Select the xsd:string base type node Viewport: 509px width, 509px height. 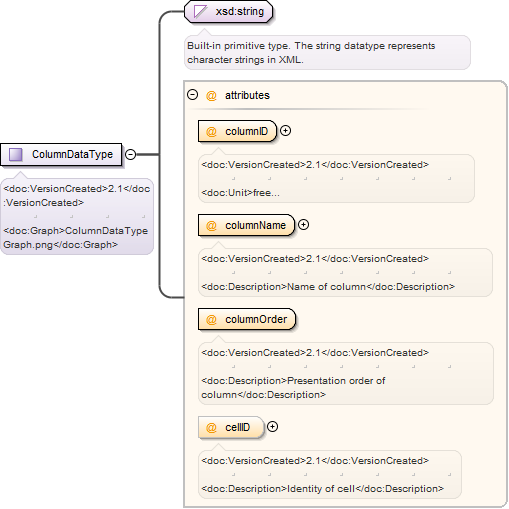click(x=229, y=11)
